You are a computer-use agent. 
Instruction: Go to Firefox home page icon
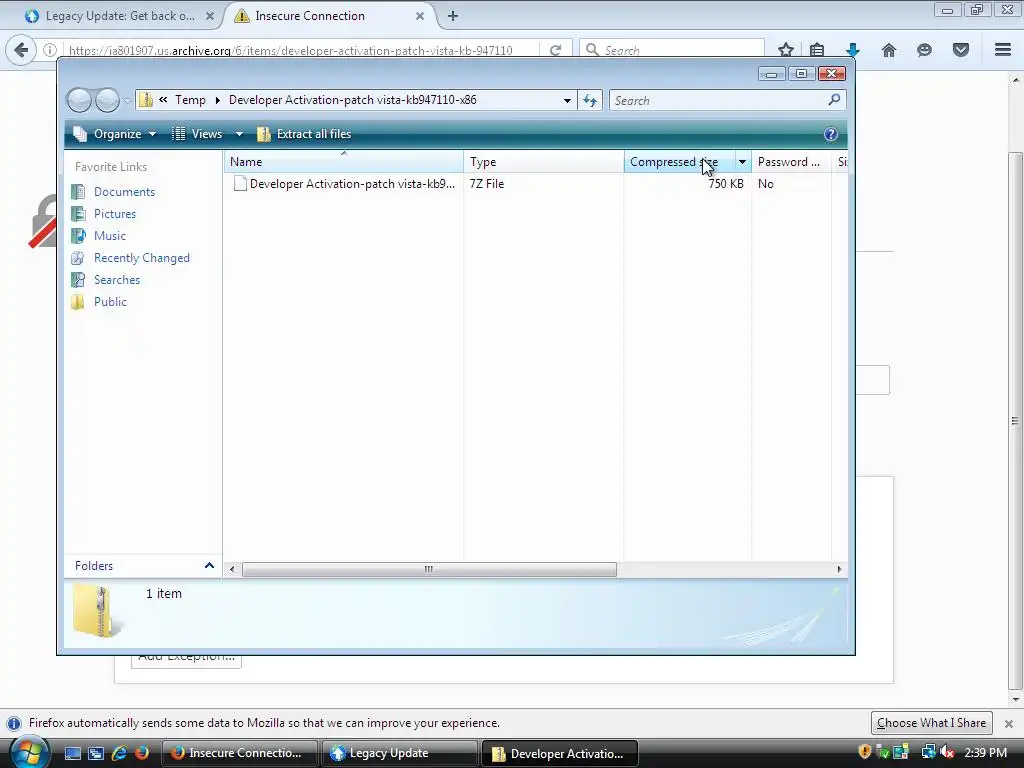click(889, 50)
